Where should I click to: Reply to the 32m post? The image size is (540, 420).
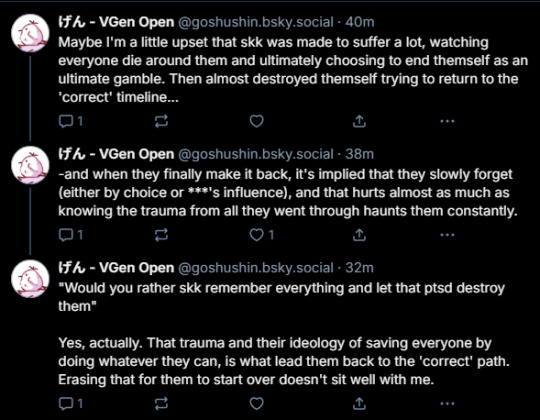coord(71,403)
